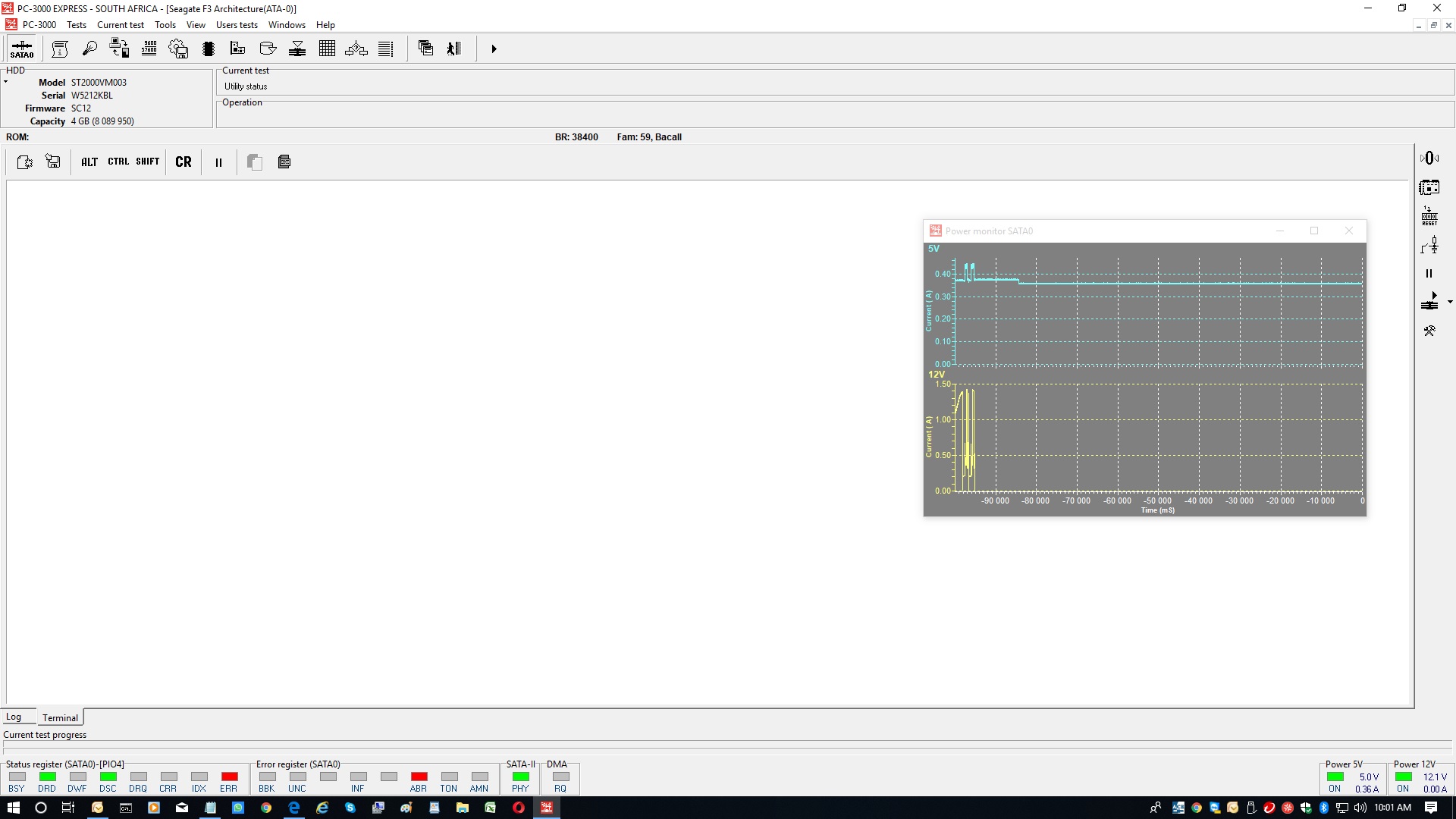Open the Help menu
1456x819 pixels.
325,25
